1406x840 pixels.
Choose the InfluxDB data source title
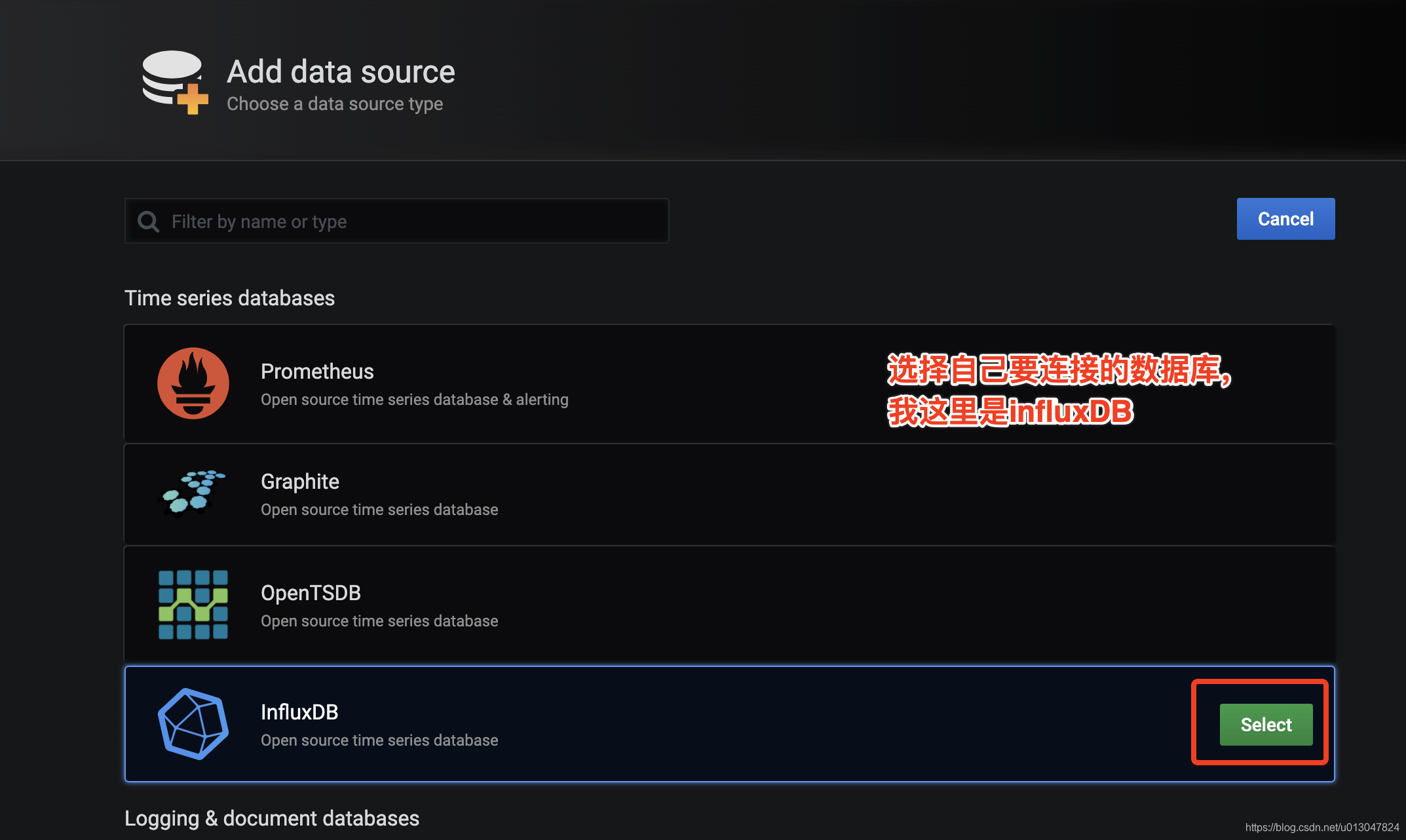(x=299, y=712)
